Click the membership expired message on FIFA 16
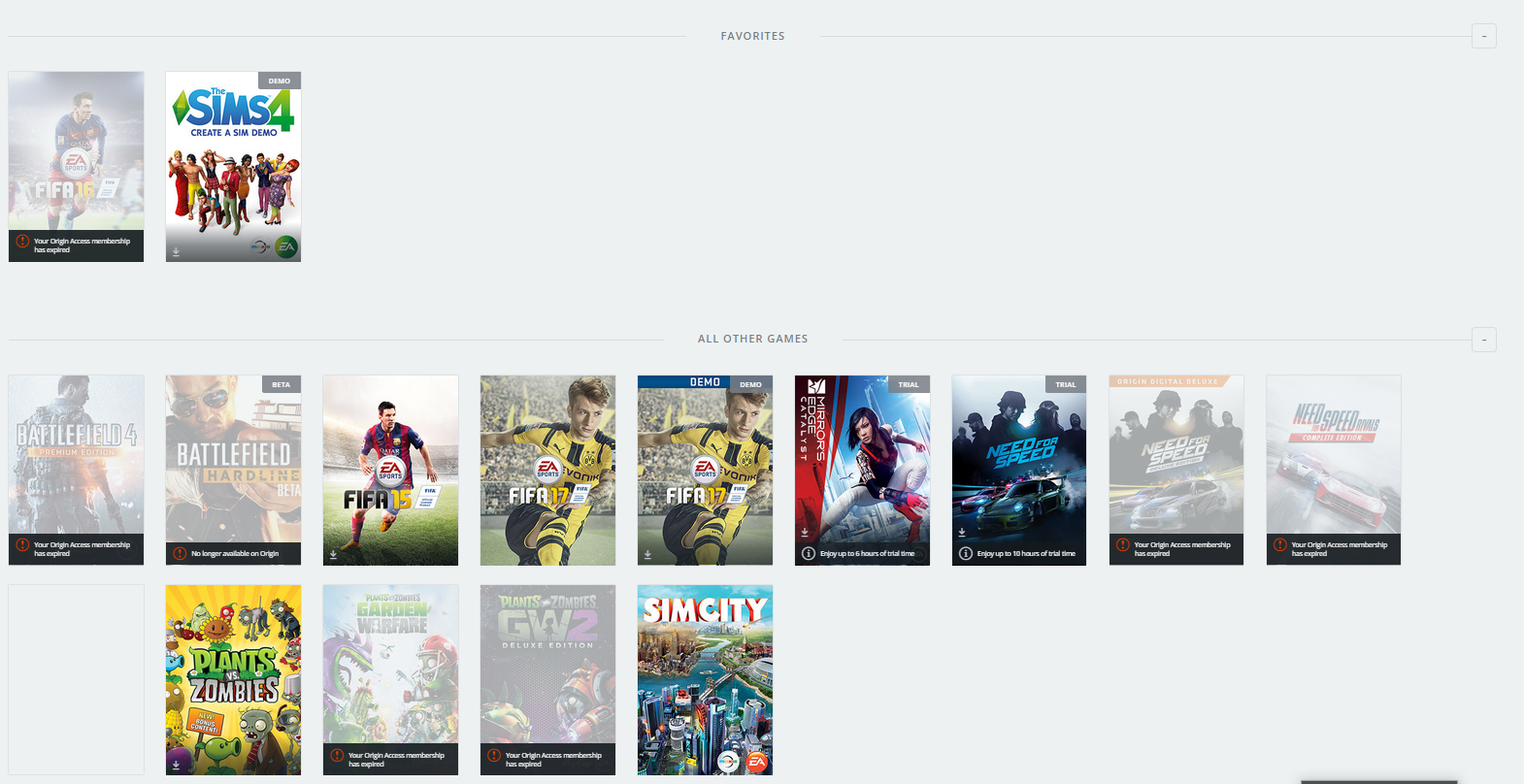The width and height of the screenshot is (1524, 784). pos(82,245)
